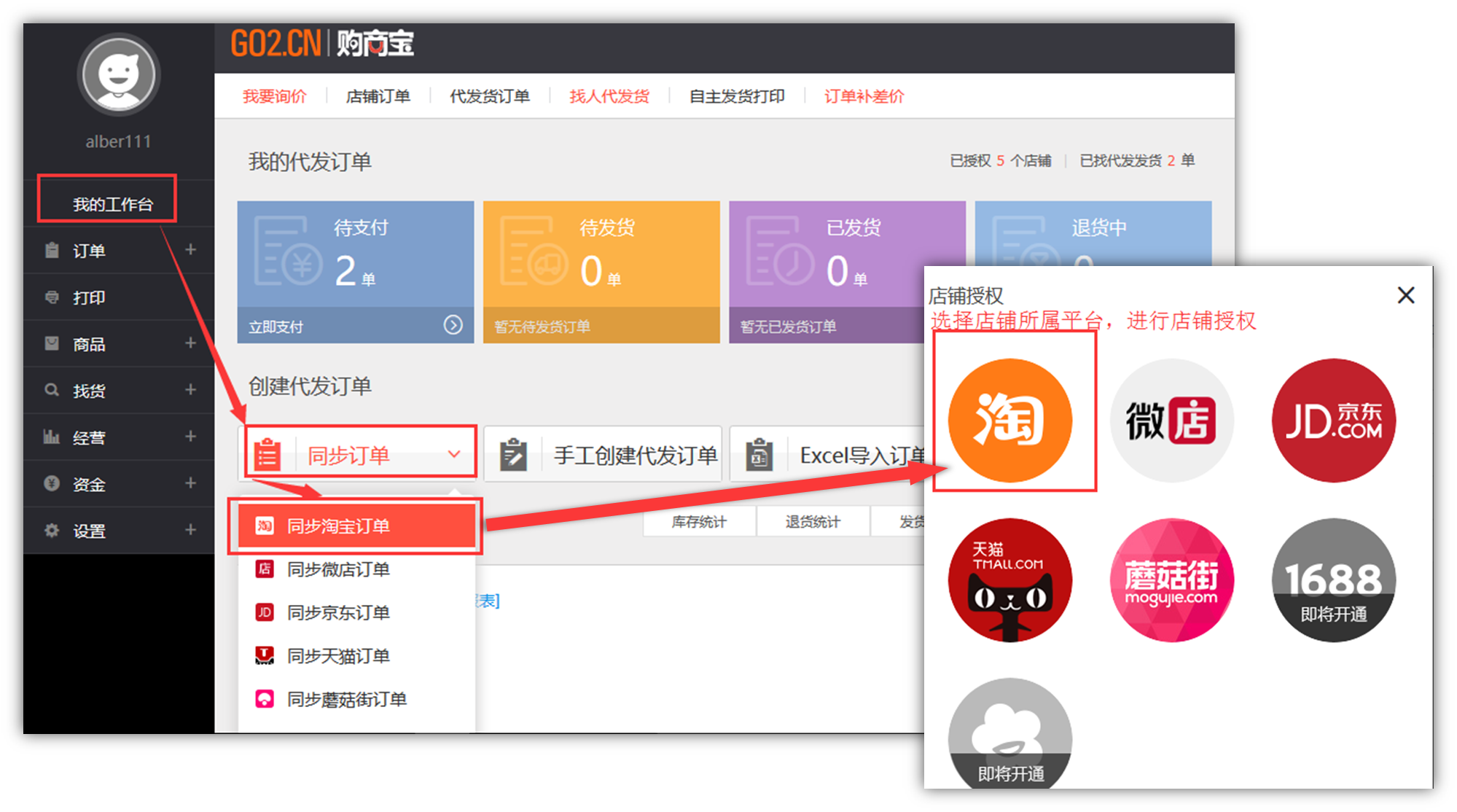This screenshot has width=1457, height=812.
Task: Click the 店 icon beside 同步微店订单
Action: point(265,569)
